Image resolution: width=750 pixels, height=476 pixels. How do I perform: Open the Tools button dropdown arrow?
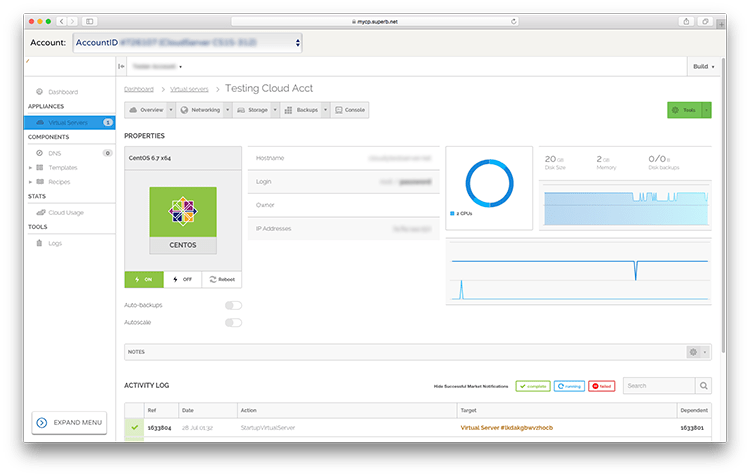(x=706, y=110)
